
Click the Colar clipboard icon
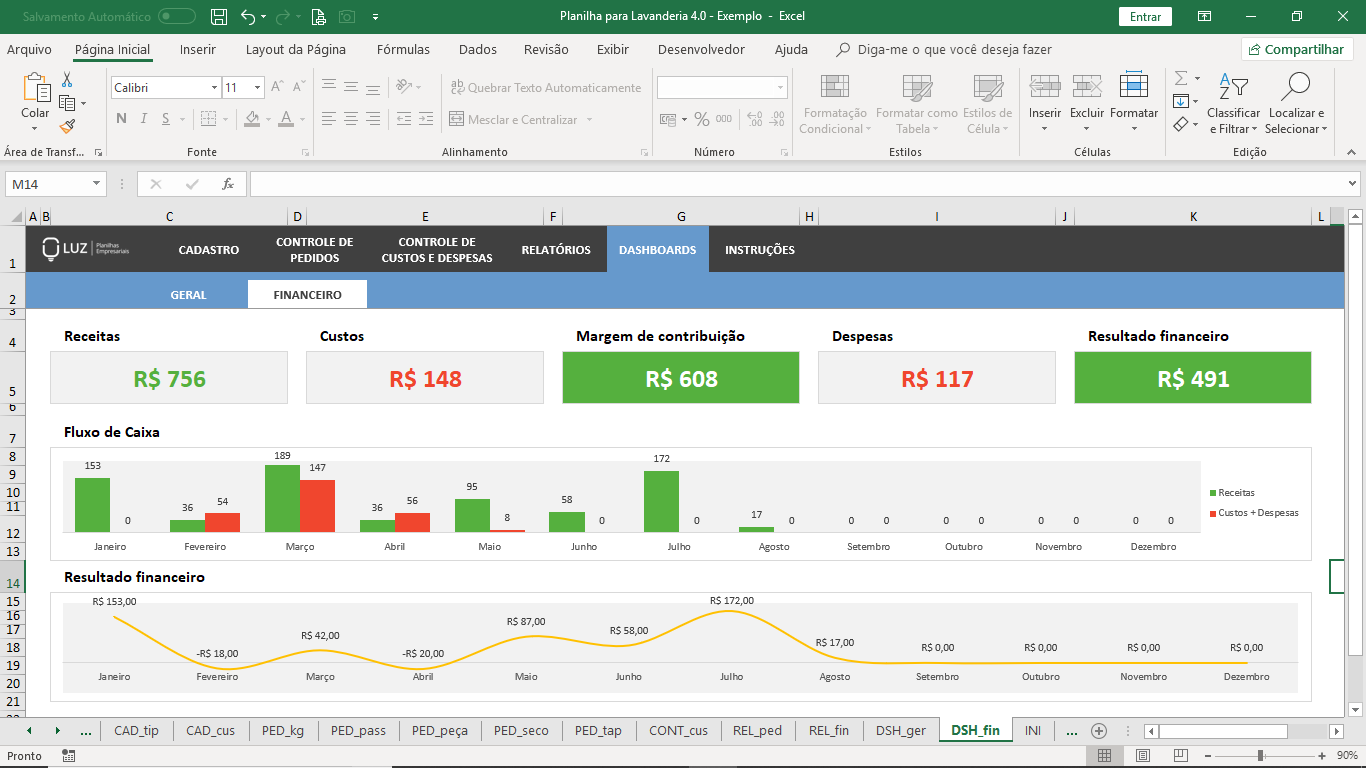[35, 88]
